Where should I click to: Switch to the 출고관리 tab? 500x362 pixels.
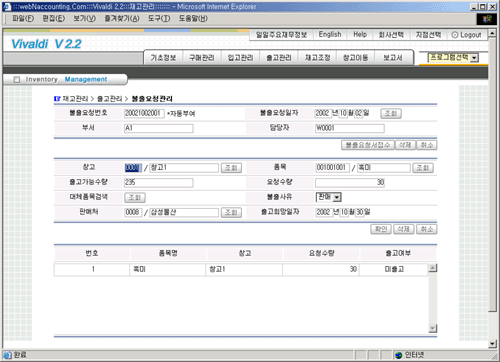click(279, 58)
